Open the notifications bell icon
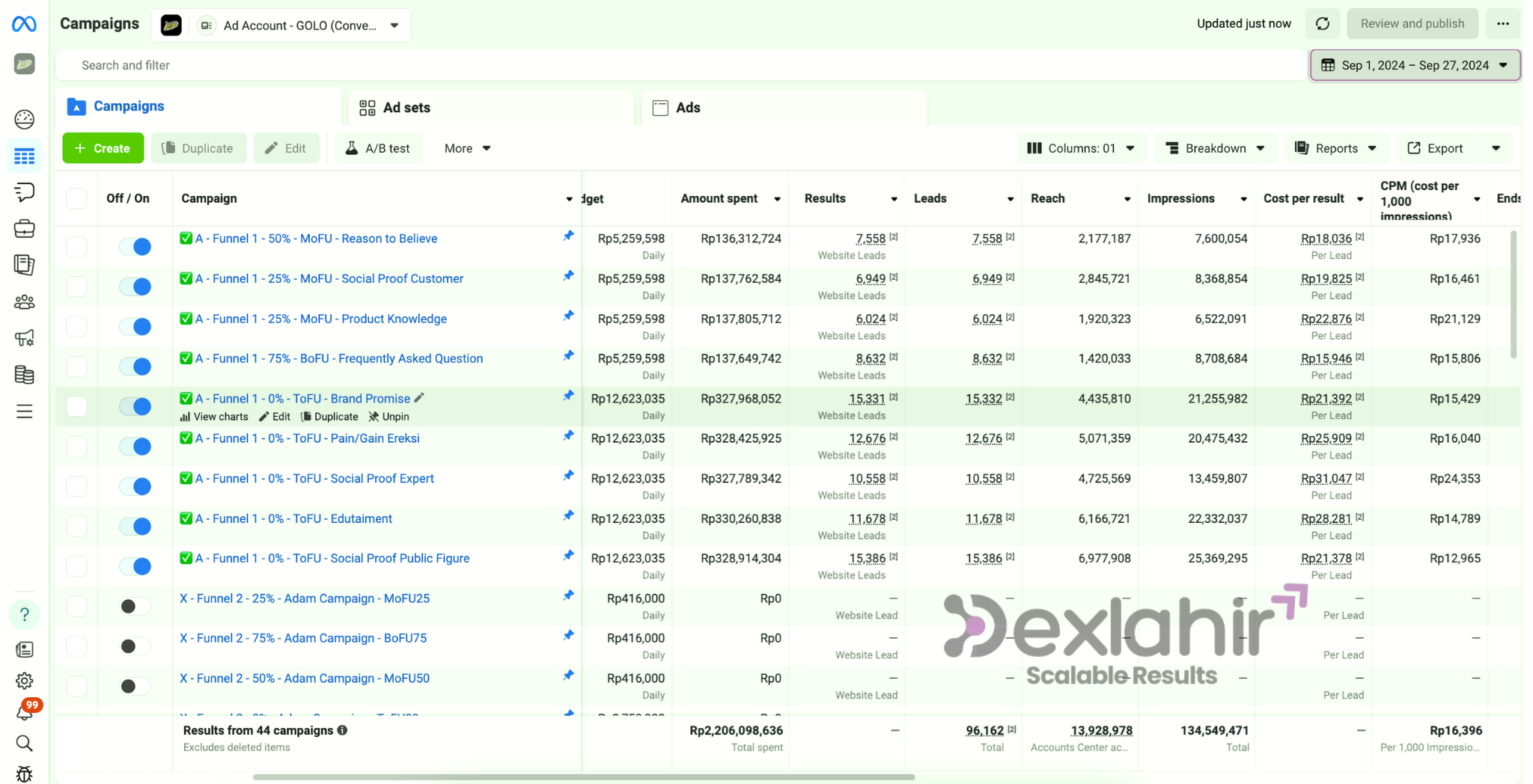The image size is (1533, 784). pyautogui.click(x=24, y=712)
